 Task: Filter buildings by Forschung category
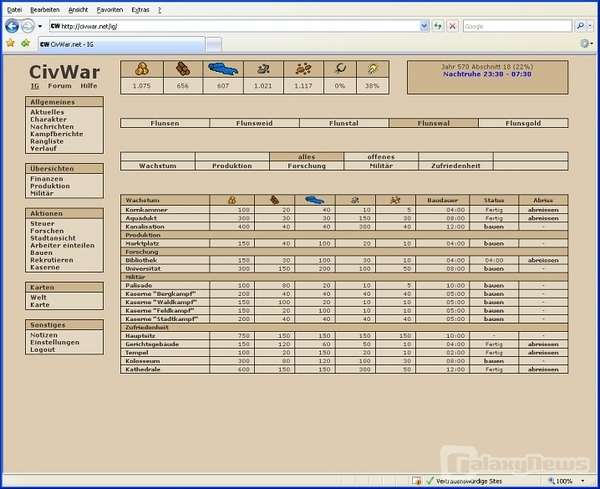coord(307,166)
